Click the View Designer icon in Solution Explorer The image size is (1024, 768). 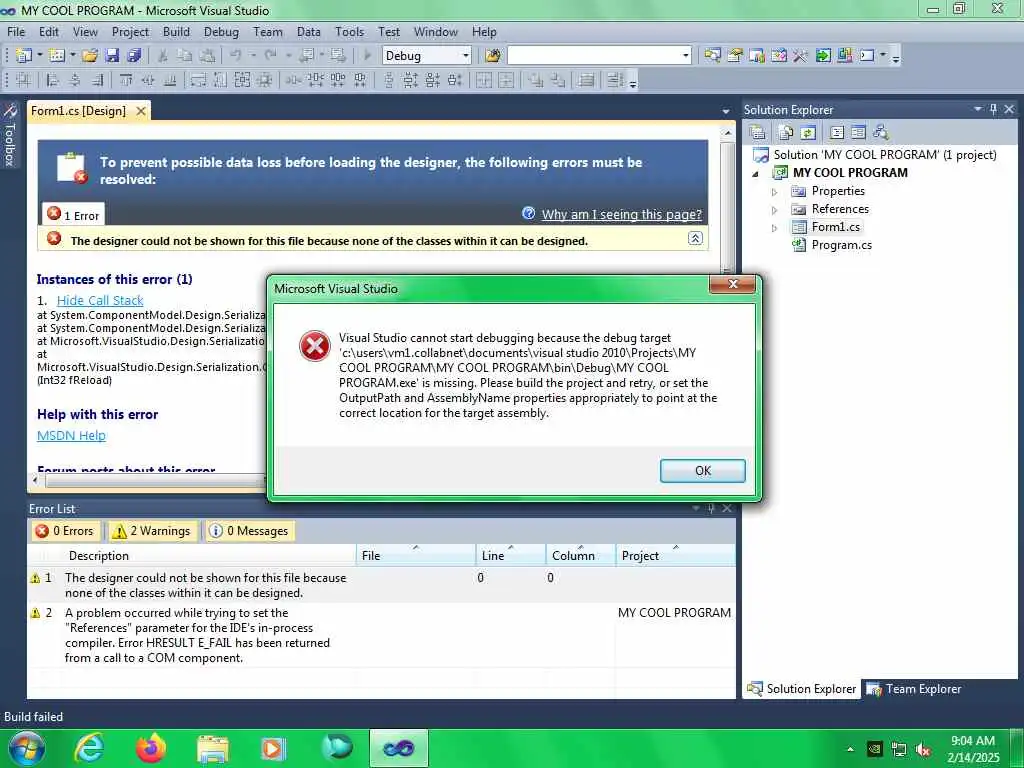(858, 133)
